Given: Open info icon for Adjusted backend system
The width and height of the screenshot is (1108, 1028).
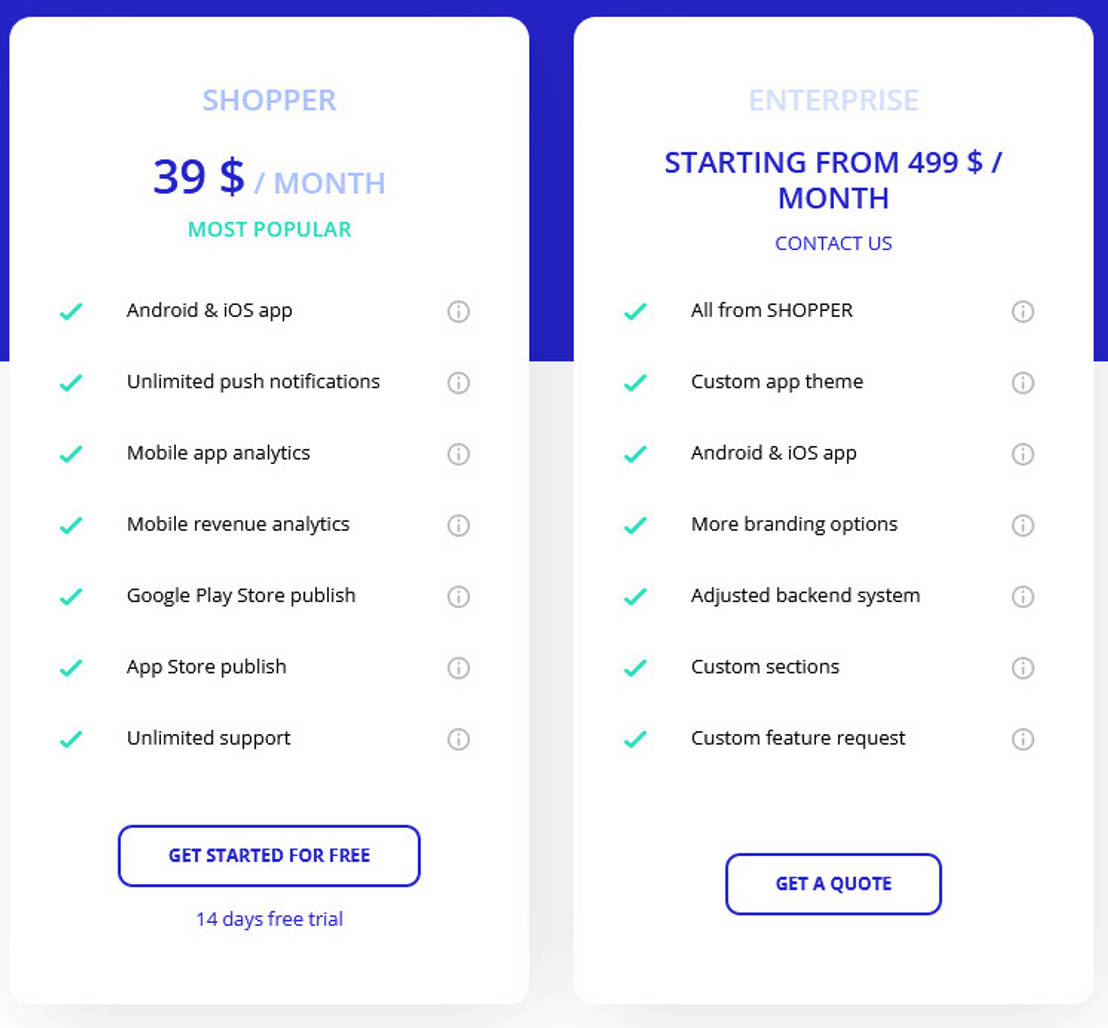Looking at the screenshot, I should 1023,597.
